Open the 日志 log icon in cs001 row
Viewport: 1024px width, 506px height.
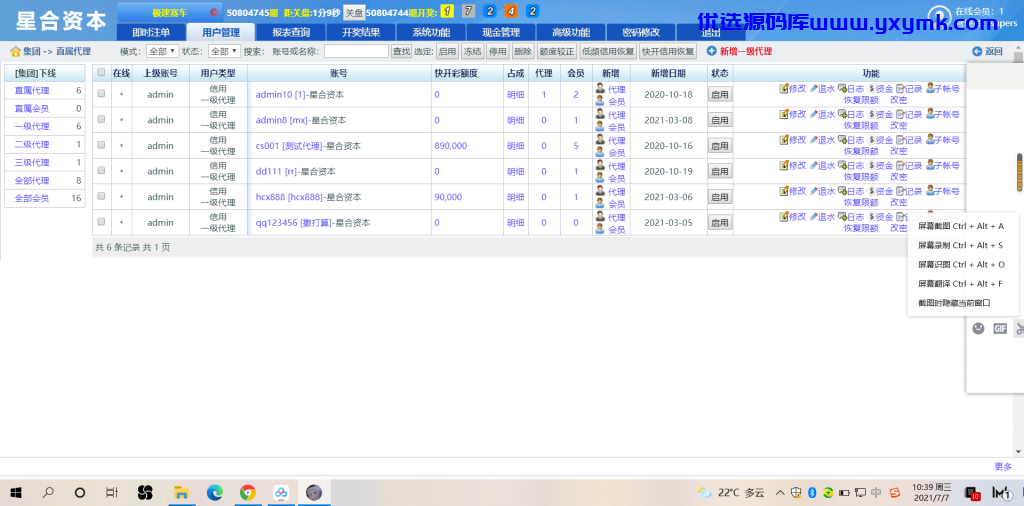(842, 140)
